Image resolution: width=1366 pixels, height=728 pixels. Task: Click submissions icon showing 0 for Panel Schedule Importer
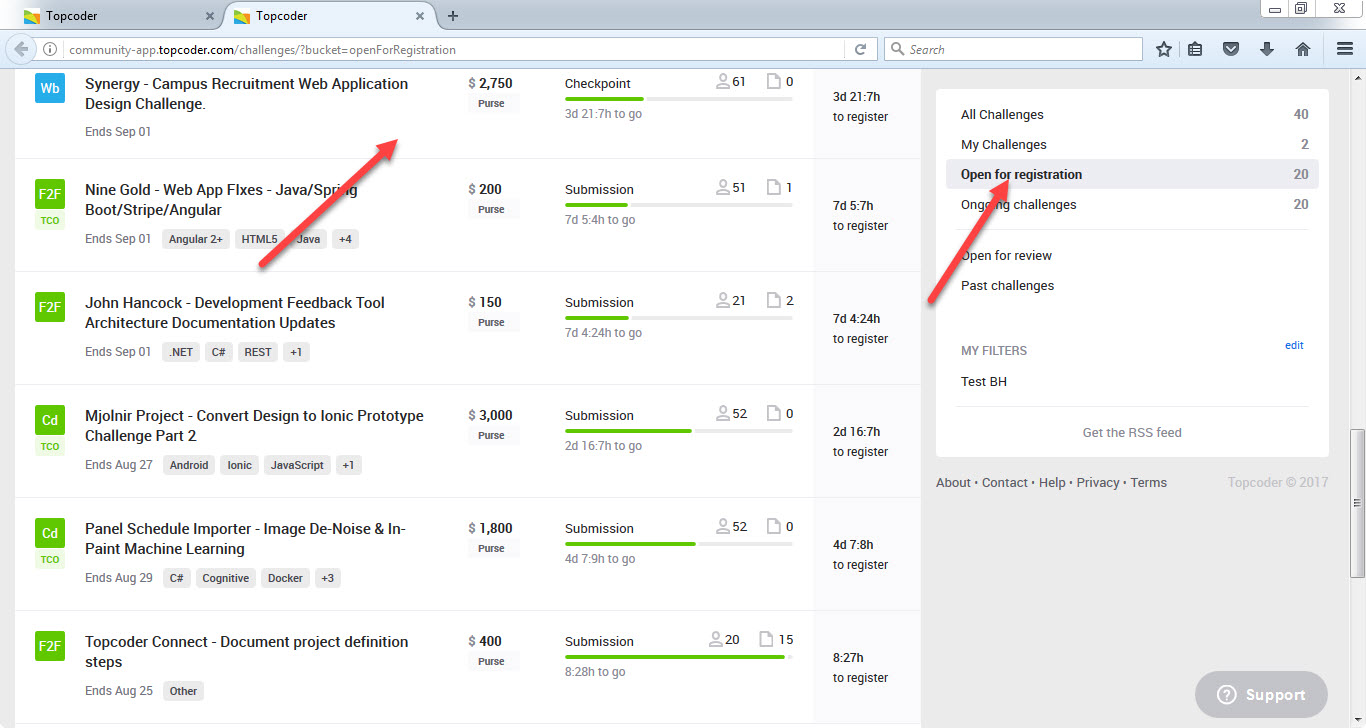tap(773, 526)
